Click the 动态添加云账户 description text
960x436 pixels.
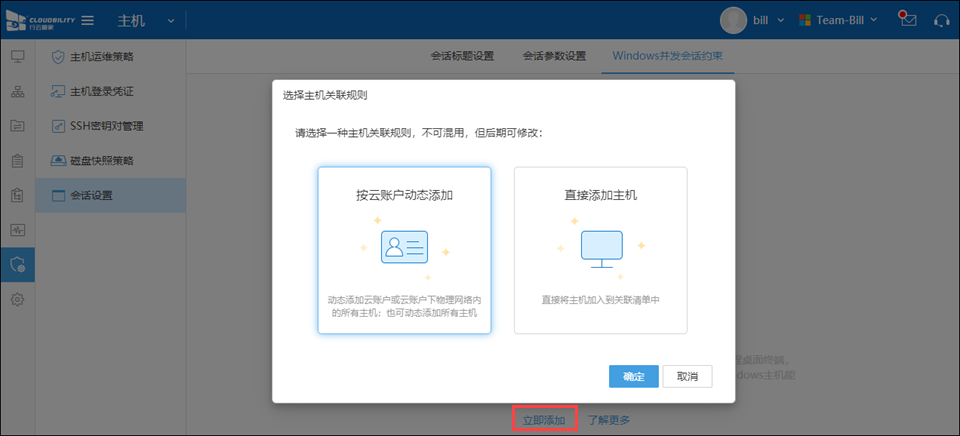pyautogui.click(x=404, y=306)
